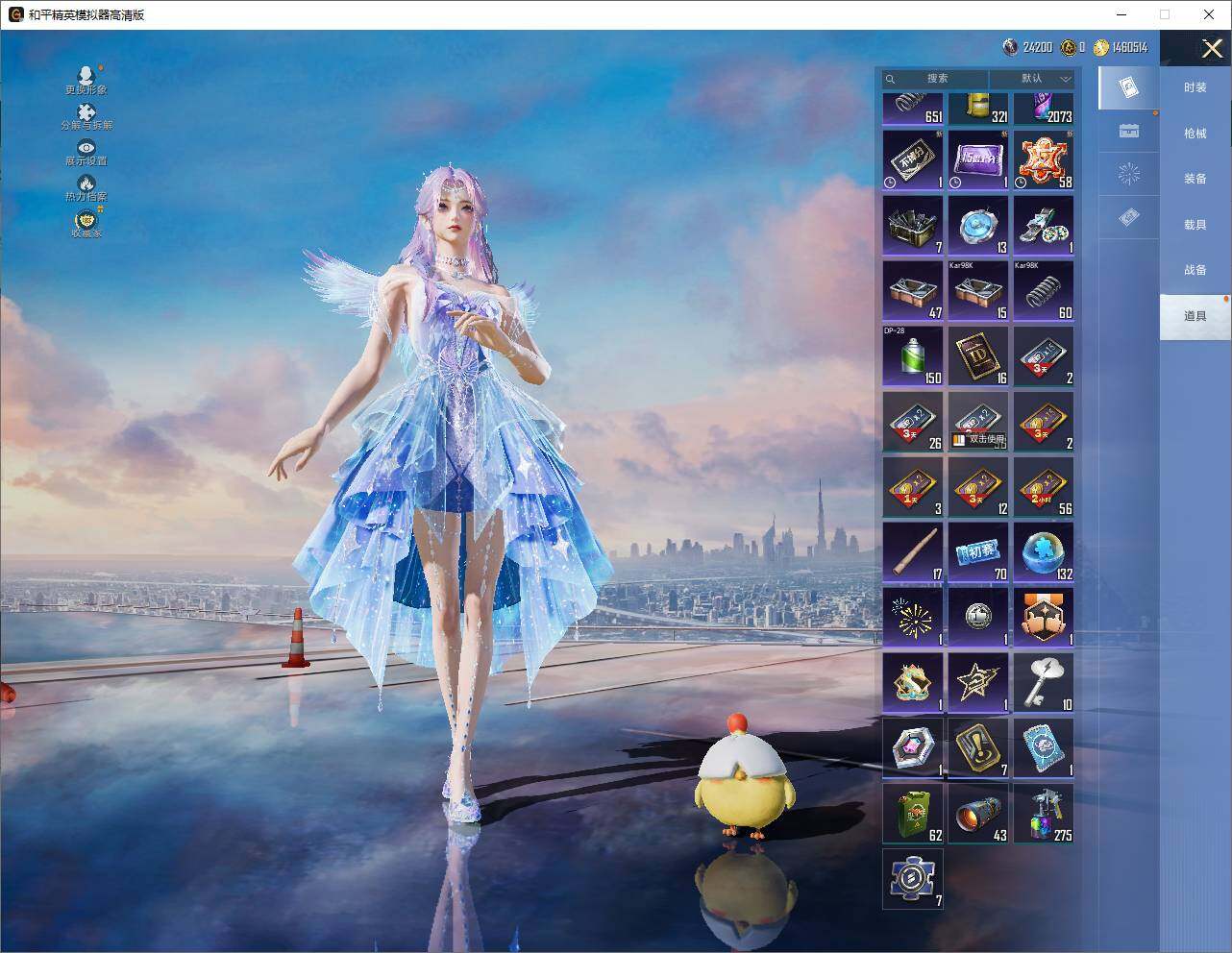Select the silver key item with count 10
The width and height of the screenshot is (1232, 953).
tap(1044, 683)
